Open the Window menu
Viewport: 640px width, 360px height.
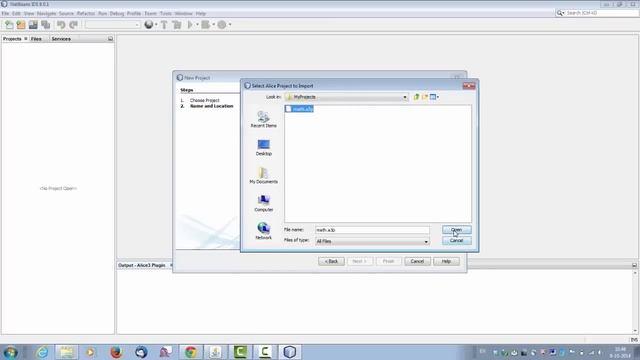pos(184,13)
